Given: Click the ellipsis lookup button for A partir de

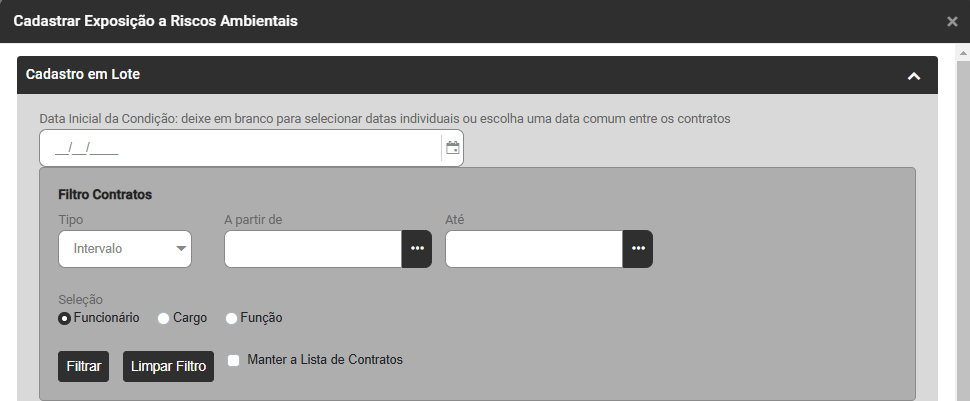Looking at the screenshot, I should coord(416,249).
